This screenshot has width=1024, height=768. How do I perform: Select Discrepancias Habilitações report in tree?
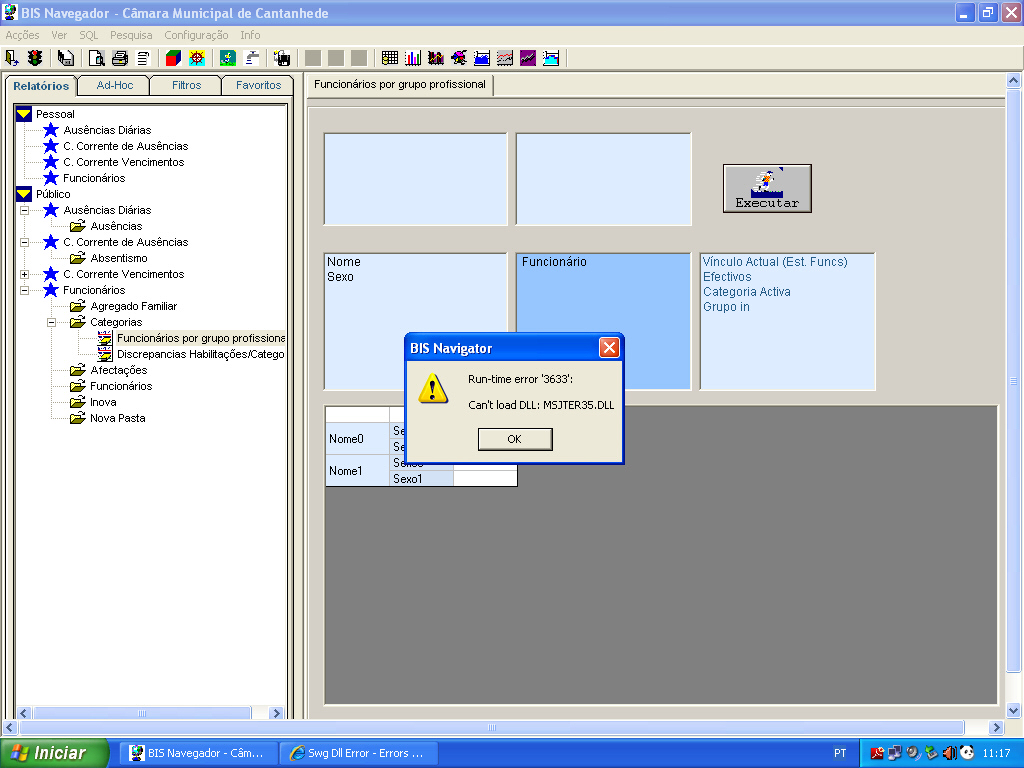pyautogui.click(x=200, y=354)
